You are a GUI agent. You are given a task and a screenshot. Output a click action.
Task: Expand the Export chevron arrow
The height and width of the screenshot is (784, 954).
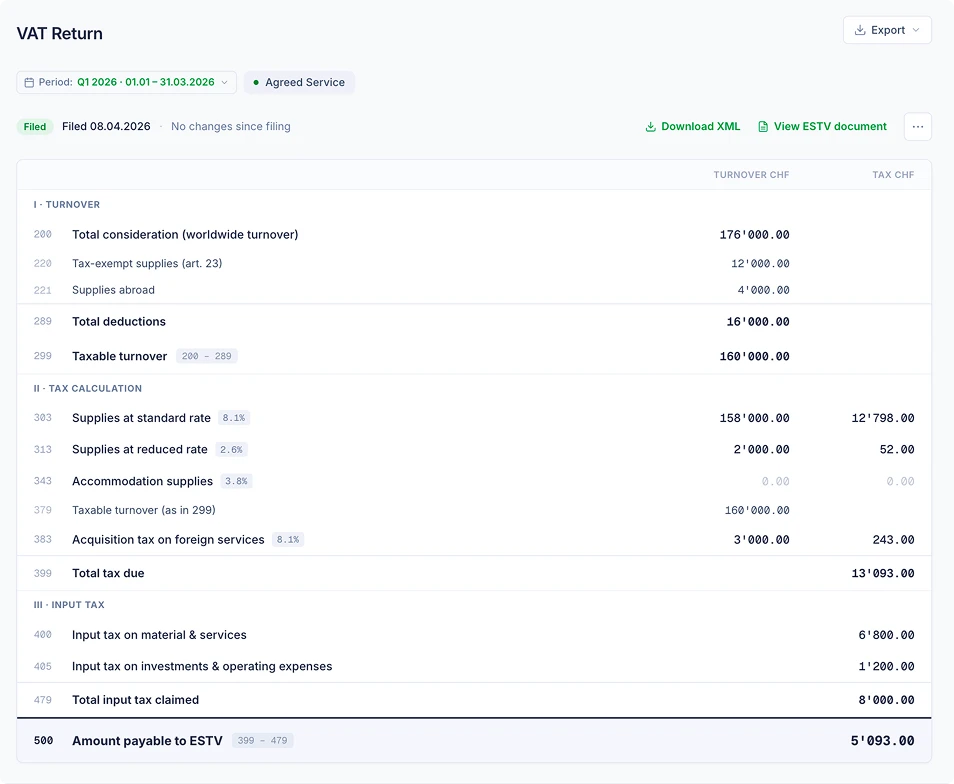[x=916, y=30]
